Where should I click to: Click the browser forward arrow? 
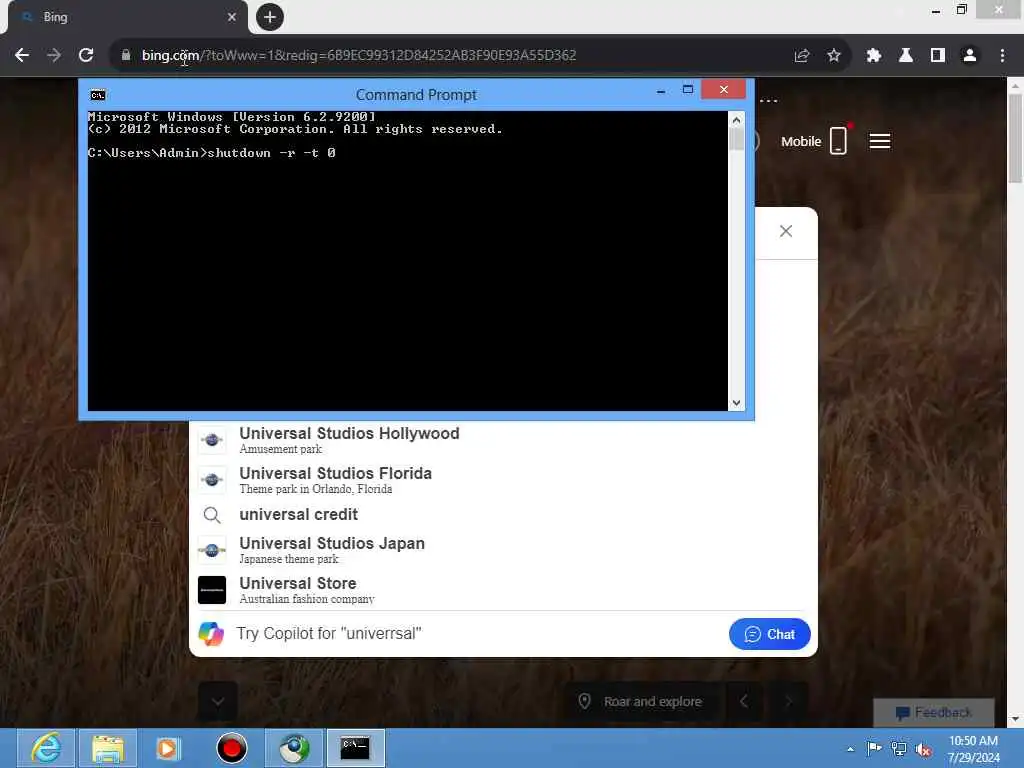click(54, 56)
